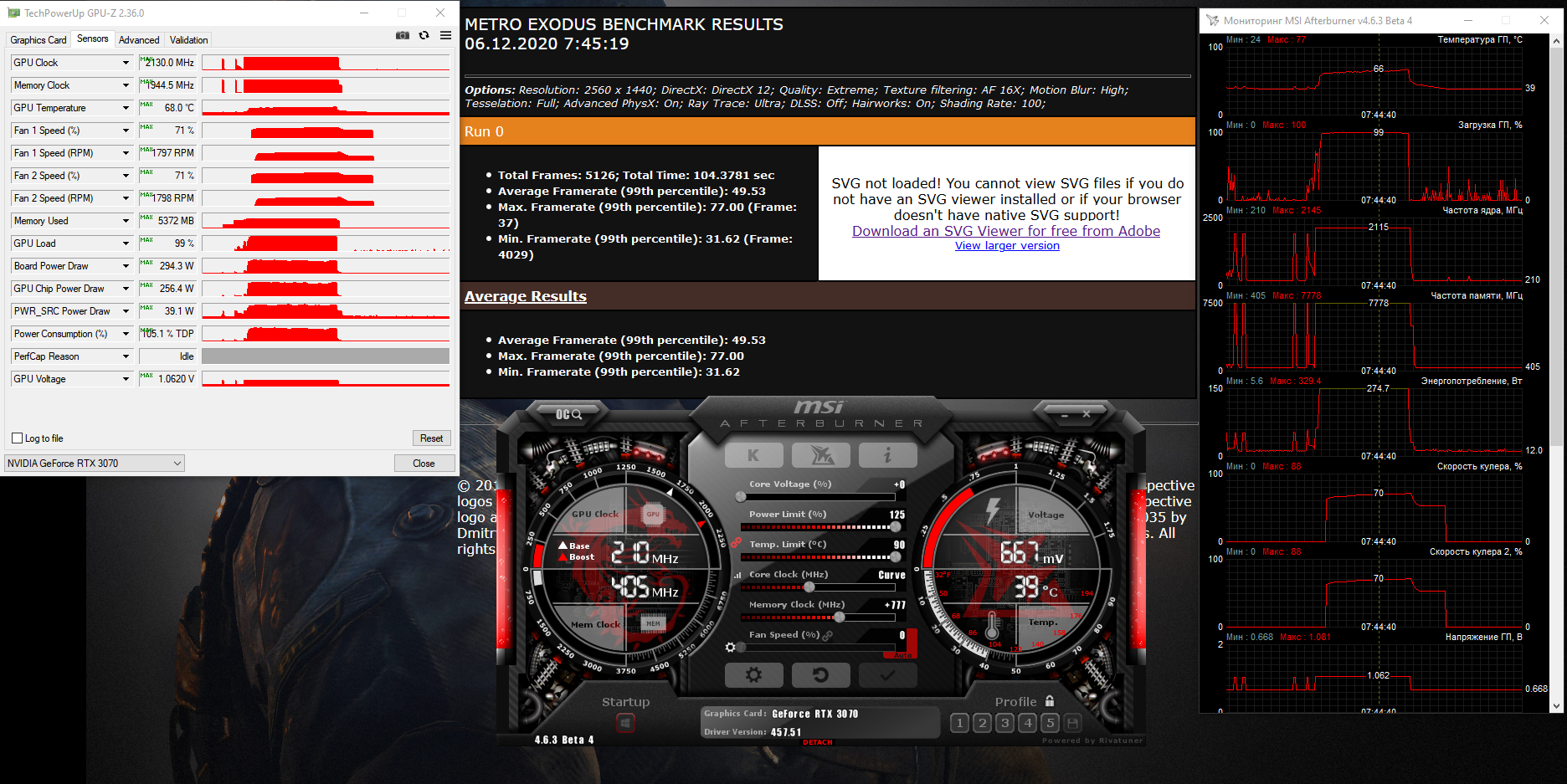This screenshot has height=784, width=1567.
Task: Click the GPU temperature graph in the monitoring window
Action: click(x=1374, y=80)
